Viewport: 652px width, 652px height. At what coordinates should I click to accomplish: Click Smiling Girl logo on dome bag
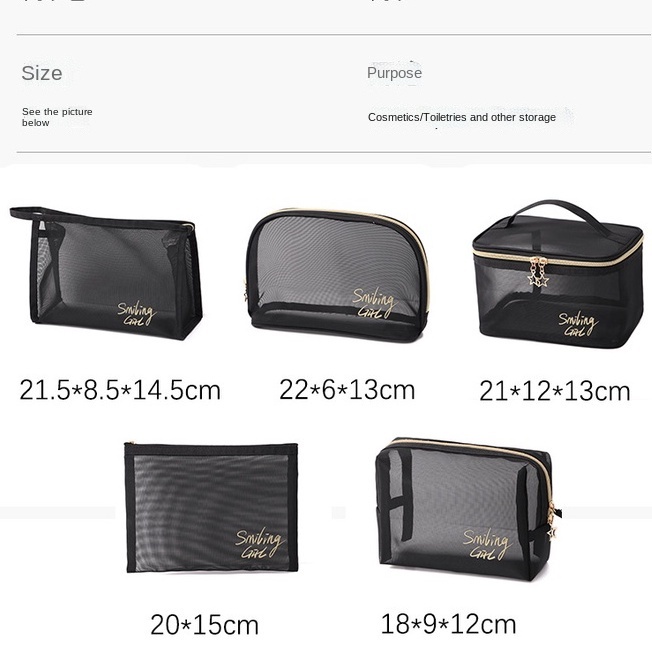click(x=374, y=303)
